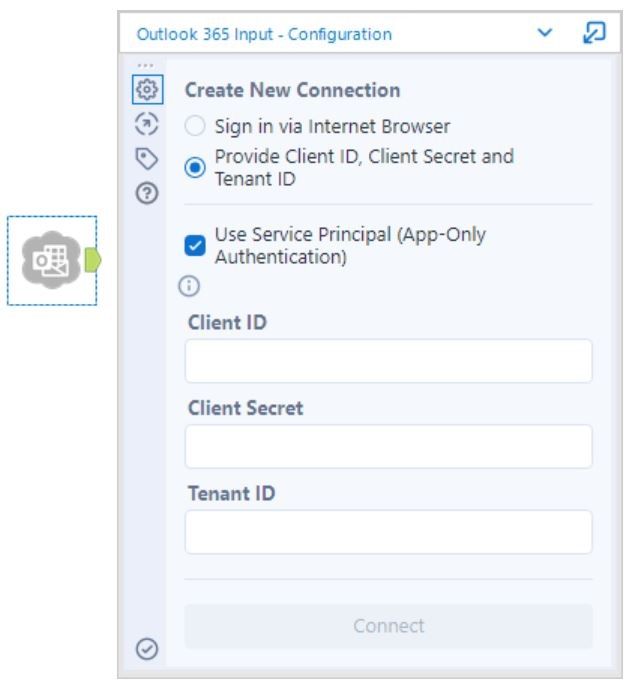Click the Outlook 365 Input tool icon
The height and width of the screenshot is (685, 628).
pos(51,260)
